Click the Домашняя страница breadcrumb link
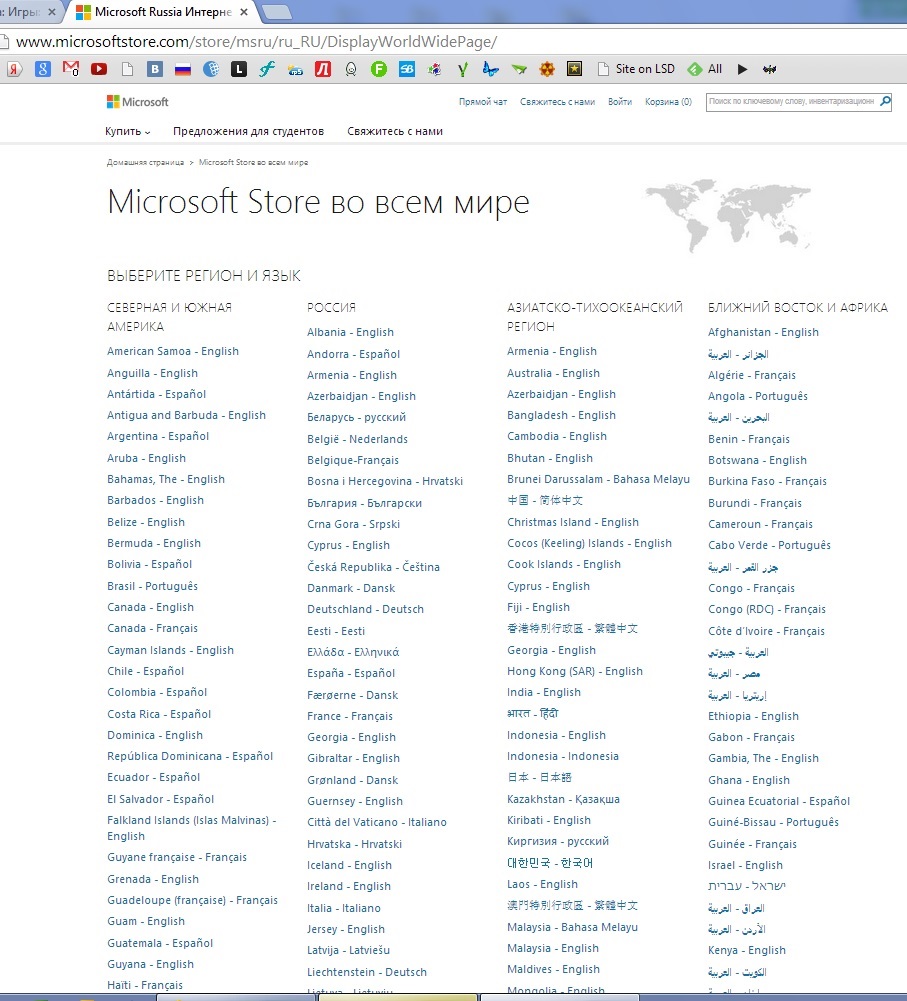The width and height of the screenshot is (907, 1001). 145,162
